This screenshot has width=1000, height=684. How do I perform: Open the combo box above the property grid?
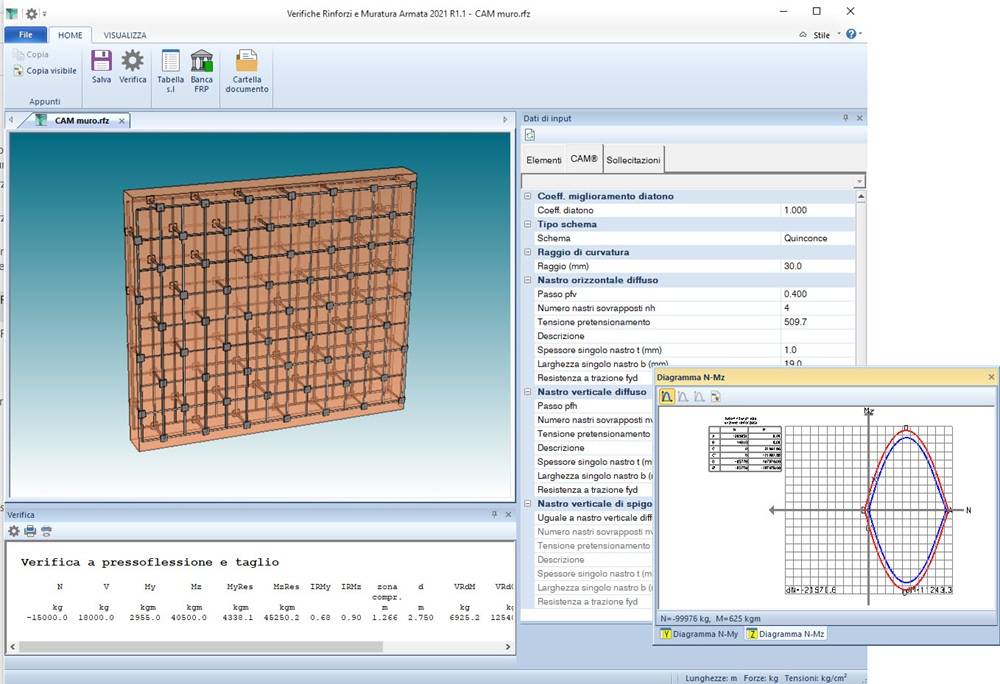[x=693, y=181]
